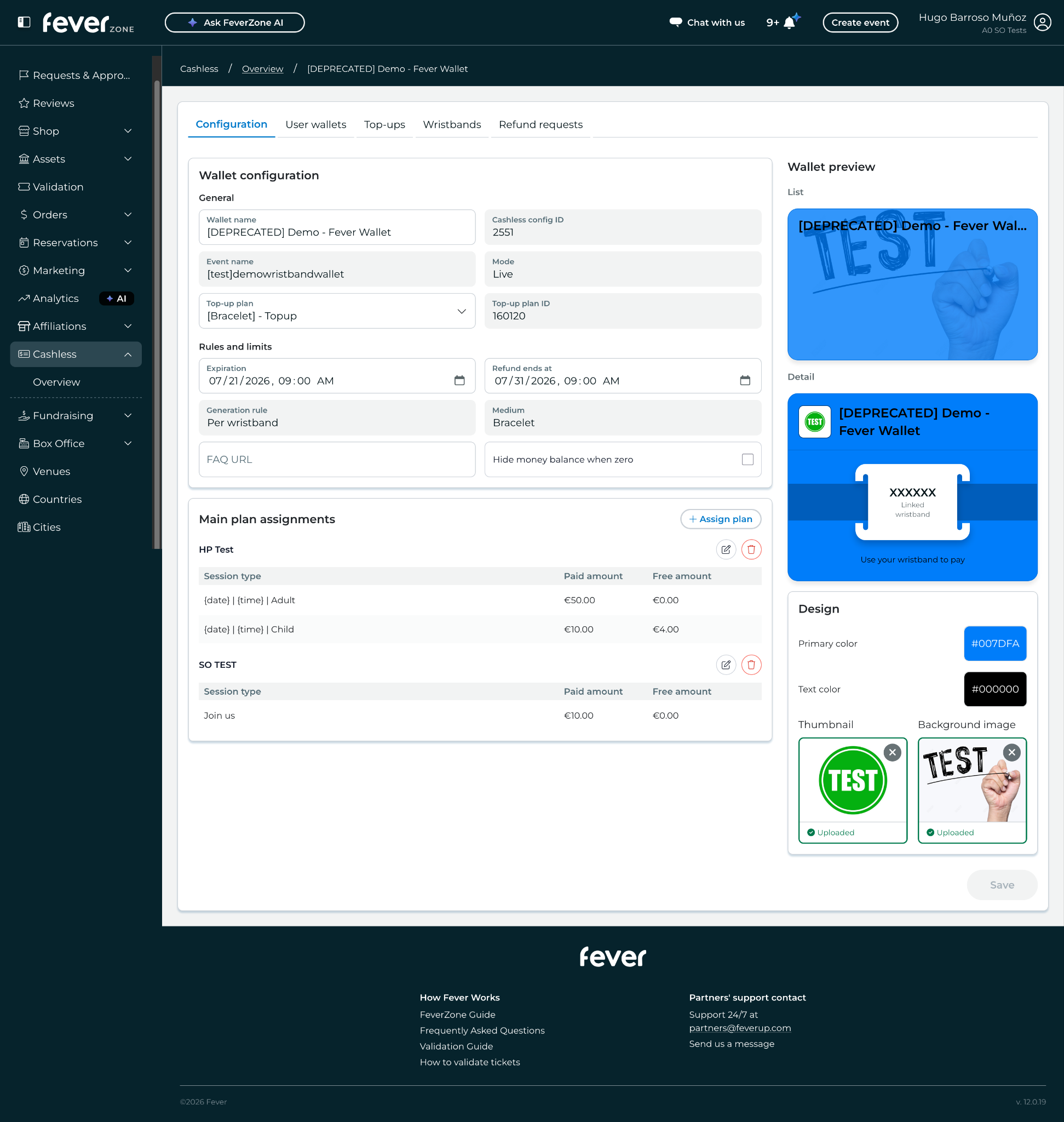Click the Save button
Screen dimensions: 1064x1122
1002,885
